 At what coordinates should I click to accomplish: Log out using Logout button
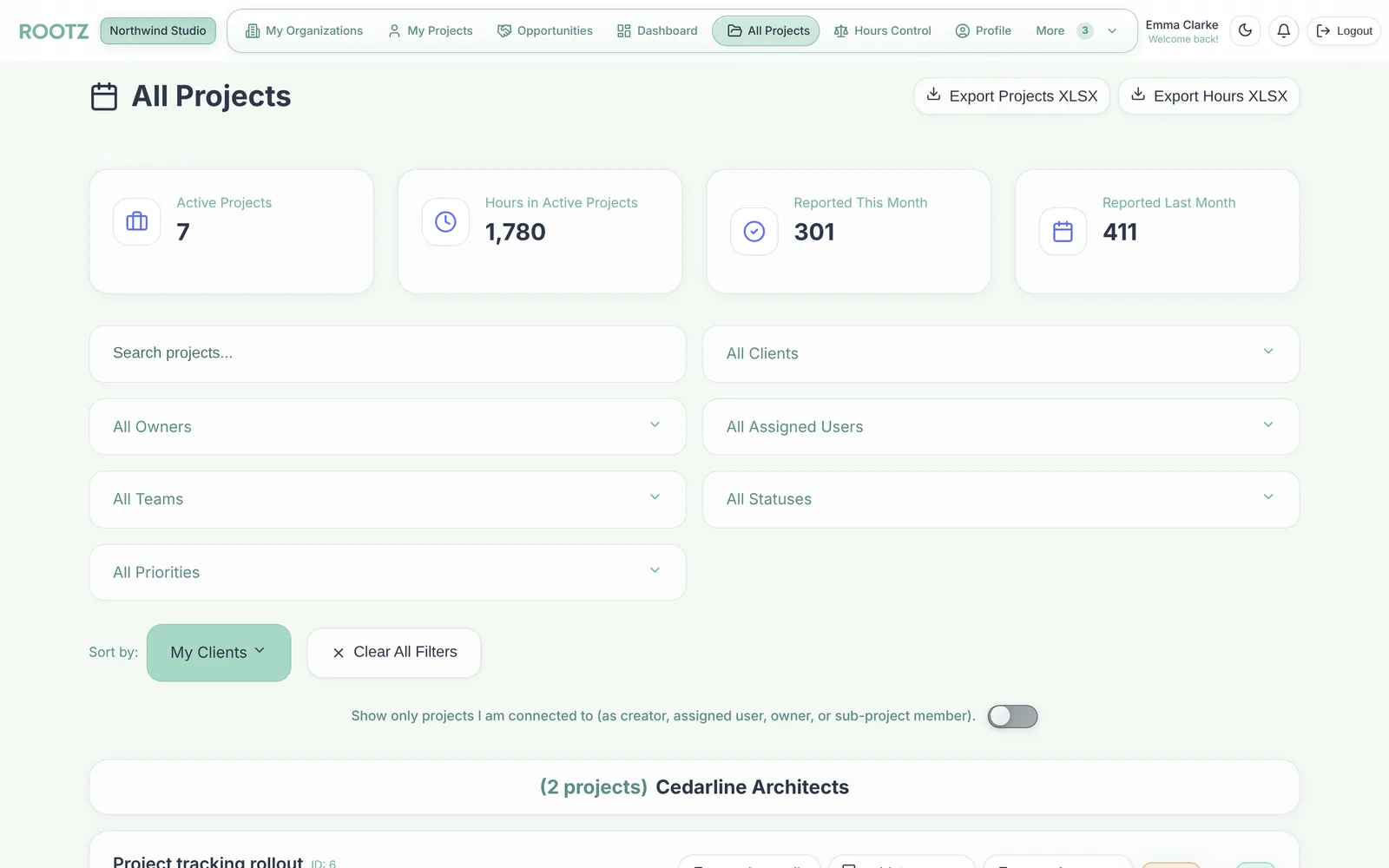[1344, 30]
